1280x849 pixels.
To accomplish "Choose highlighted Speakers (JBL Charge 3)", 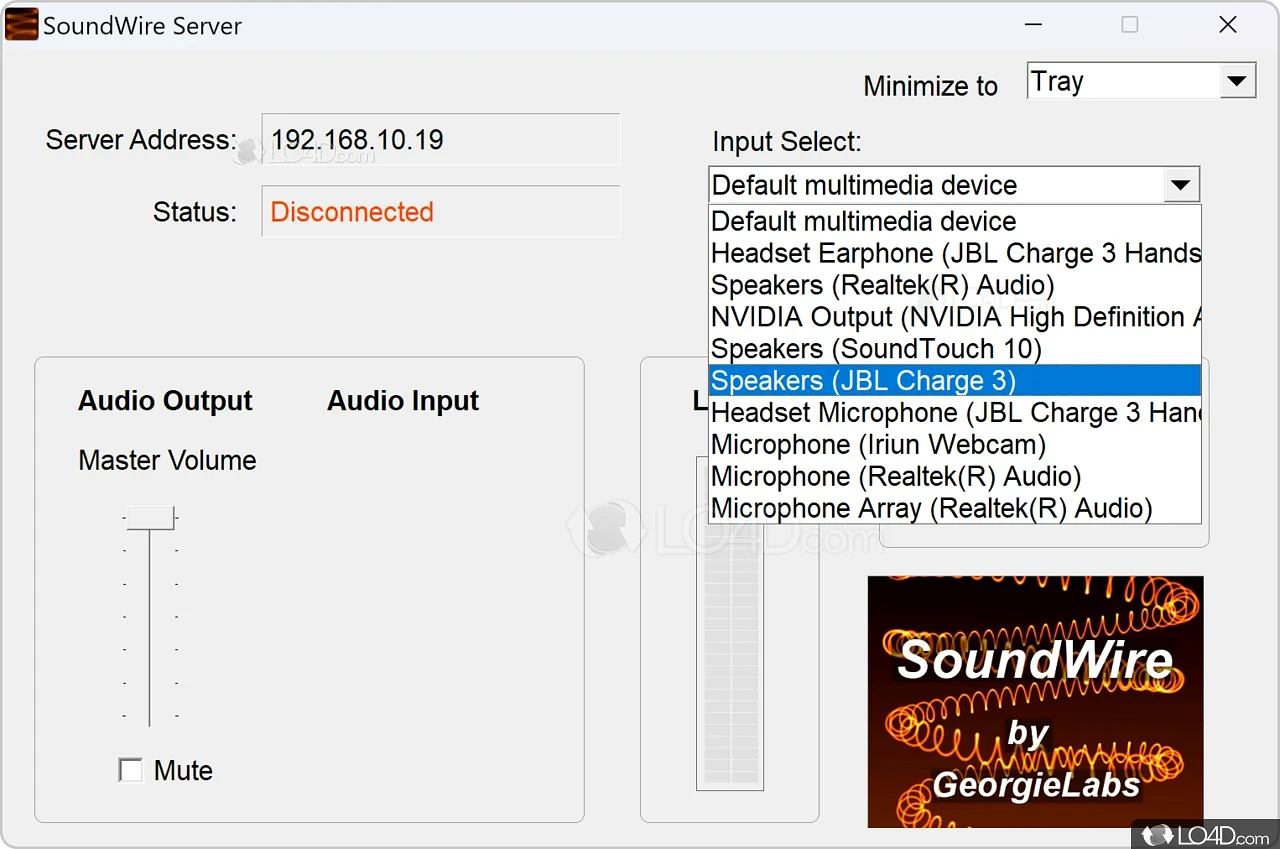I will [x=954, y=381].
